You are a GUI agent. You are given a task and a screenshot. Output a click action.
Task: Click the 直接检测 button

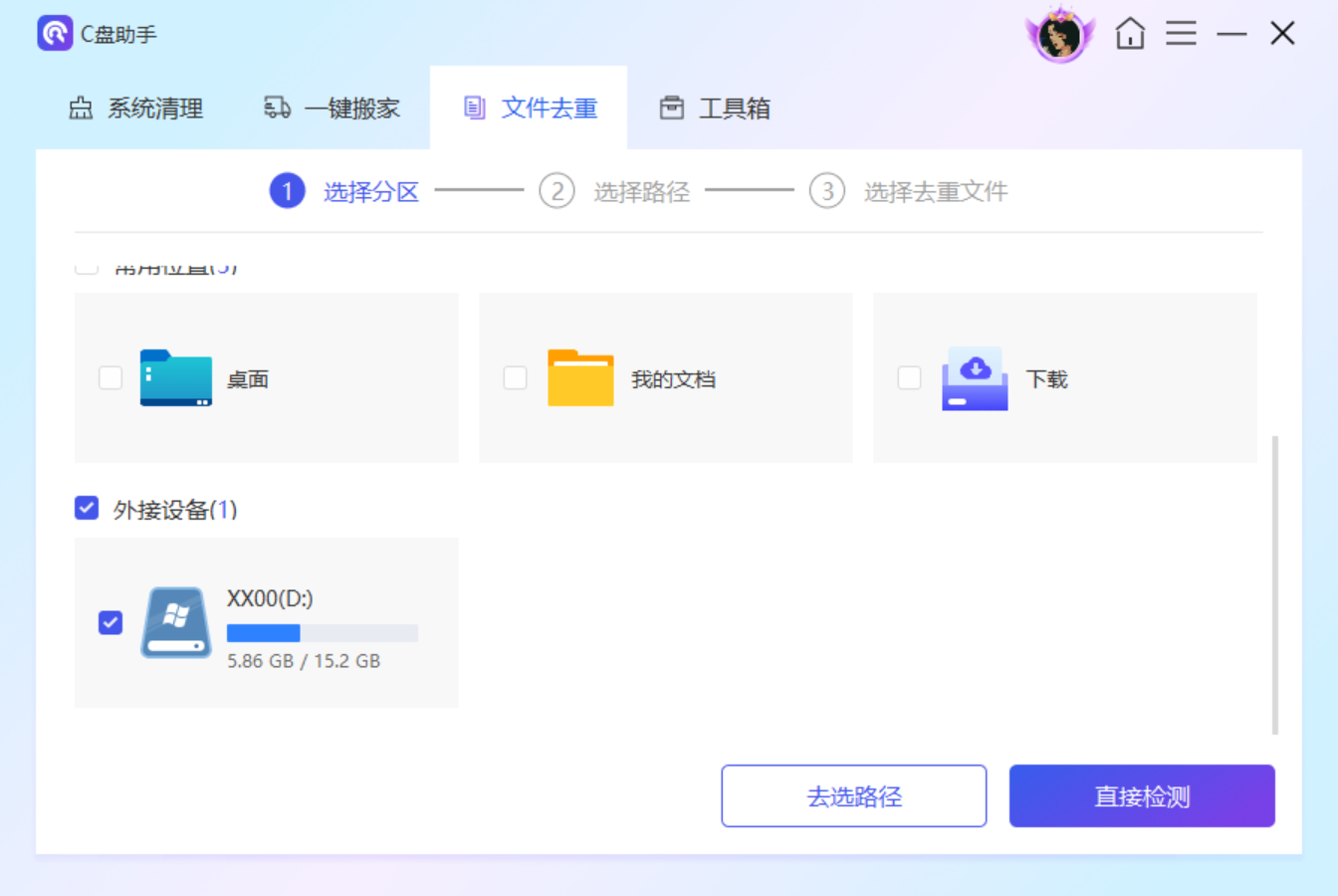pos(1142,795)
